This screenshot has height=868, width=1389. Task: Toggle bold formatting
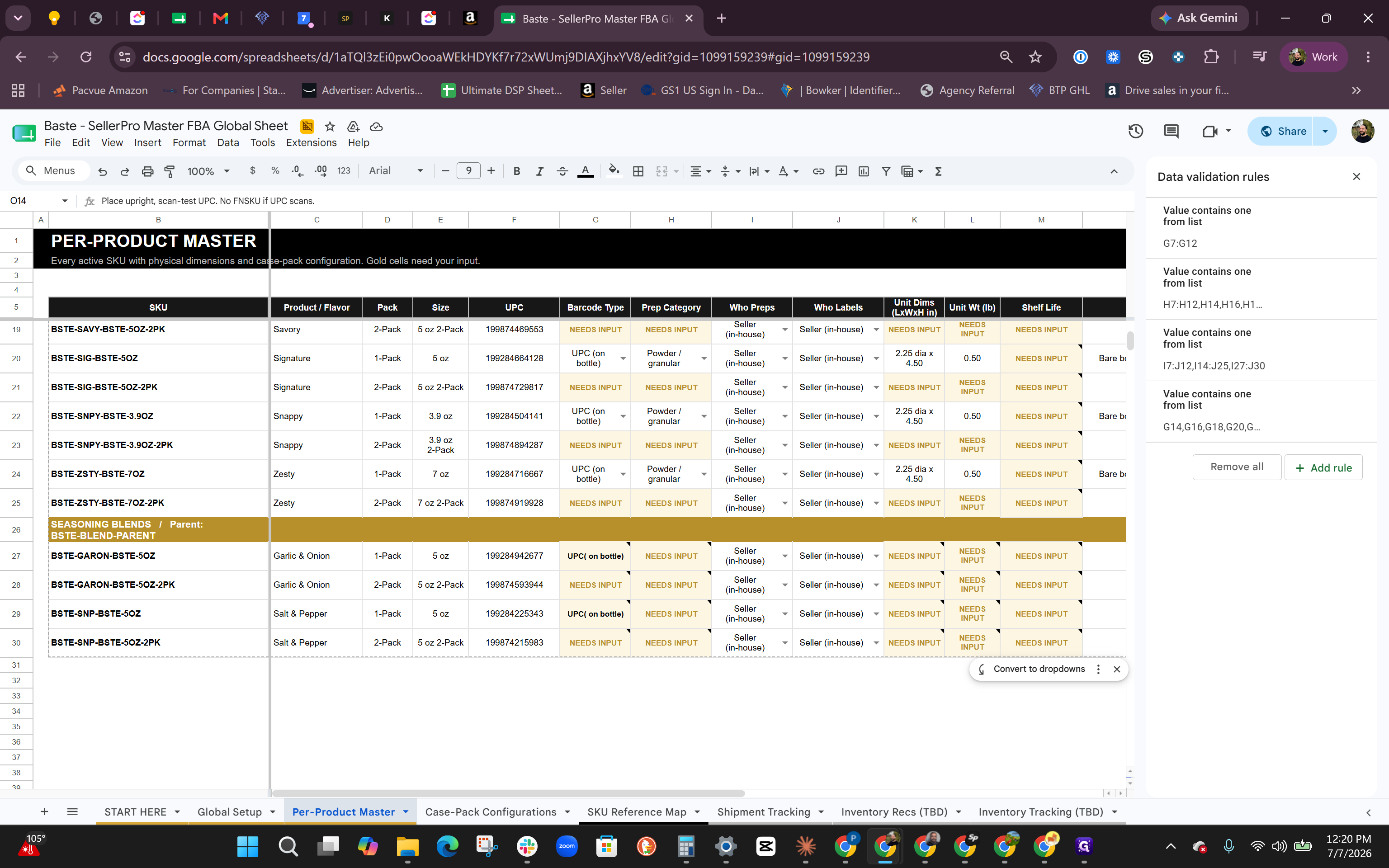[516, 171]
